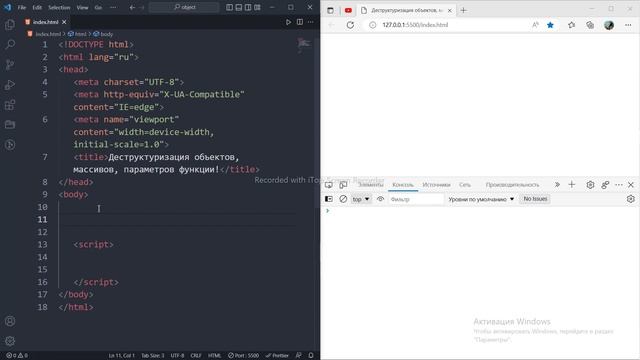The height and width of the screenshot is (360, 640).
Task: Refresh the page in the Edge browser
Action: [x=350, y=25]
